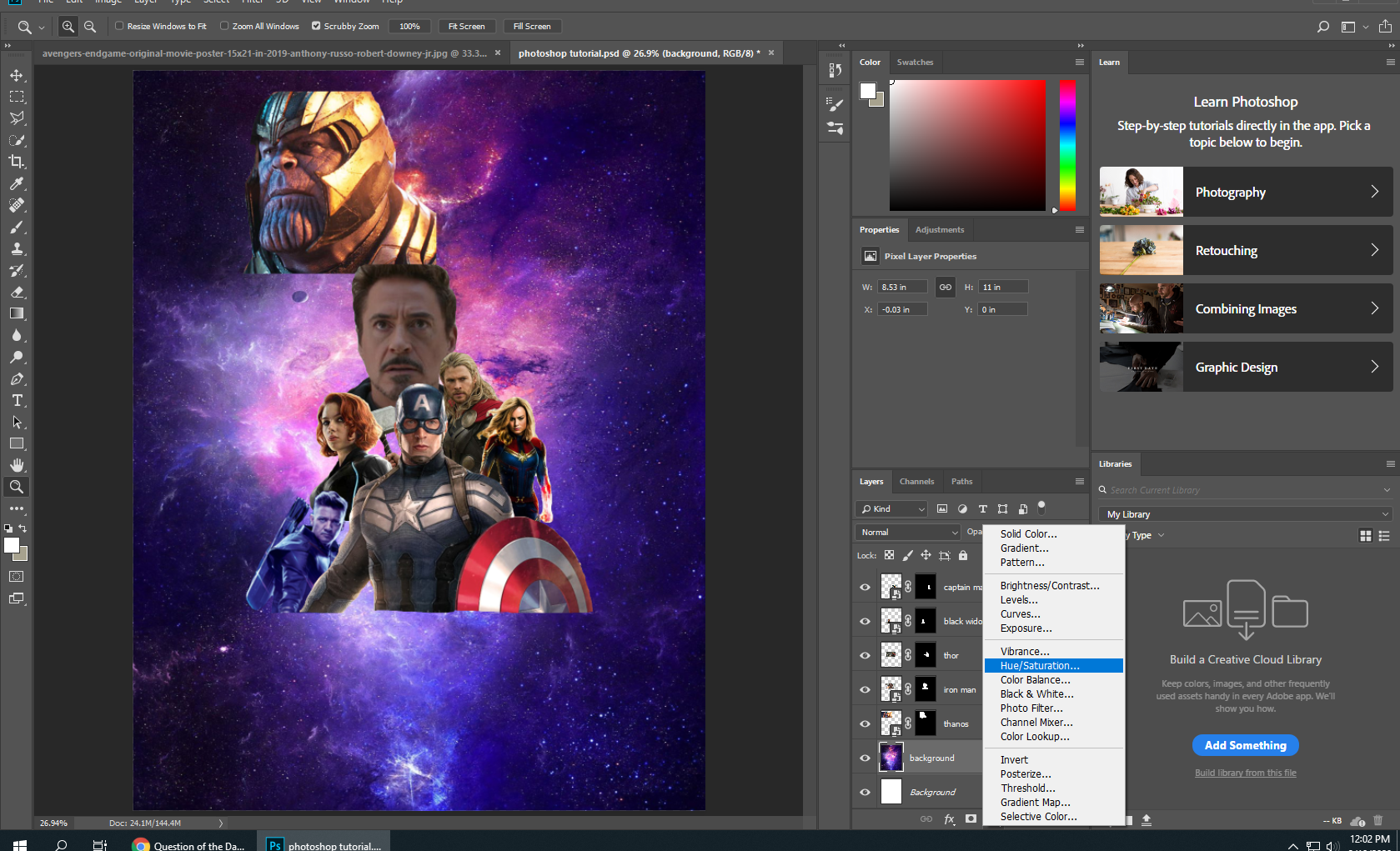Select the Type tool
This screenshot has width=1400, height=851.
(17, 400)
